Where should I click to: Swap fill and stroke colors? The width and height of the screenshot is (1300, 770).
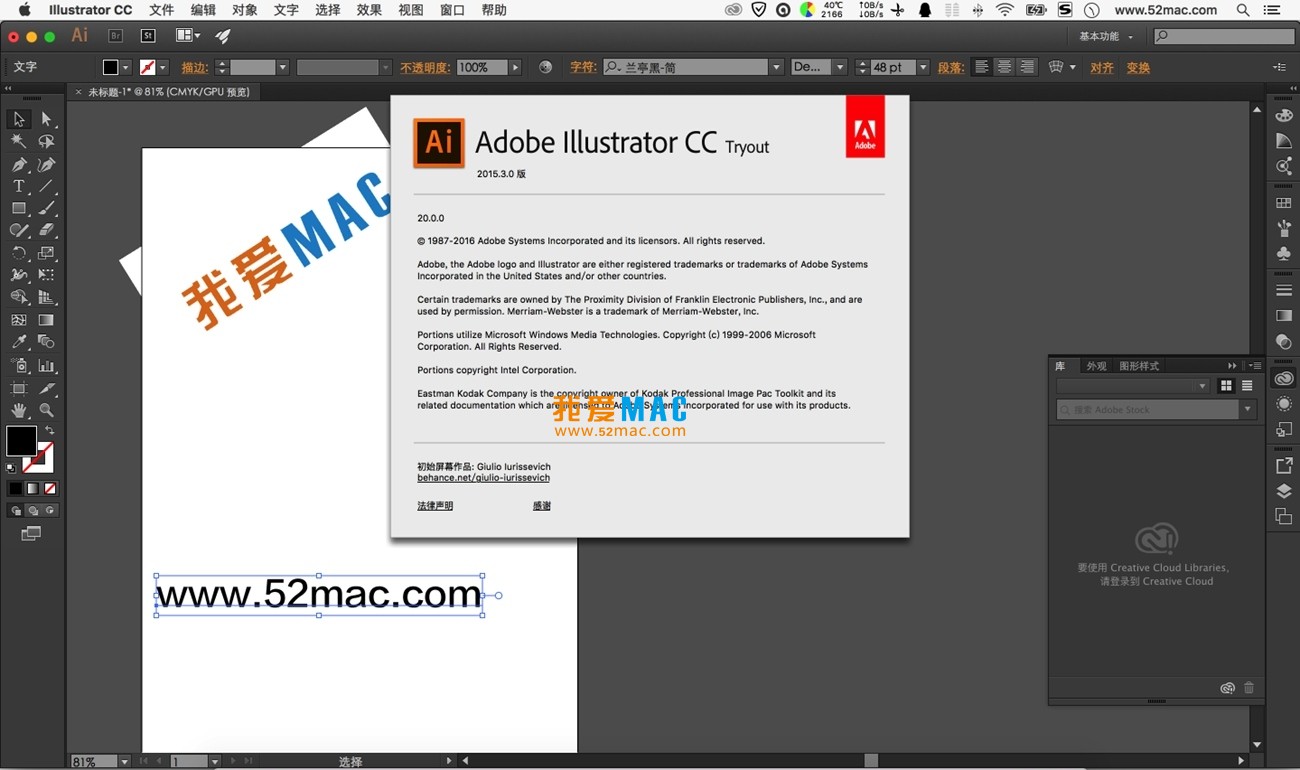click(49, 430)
